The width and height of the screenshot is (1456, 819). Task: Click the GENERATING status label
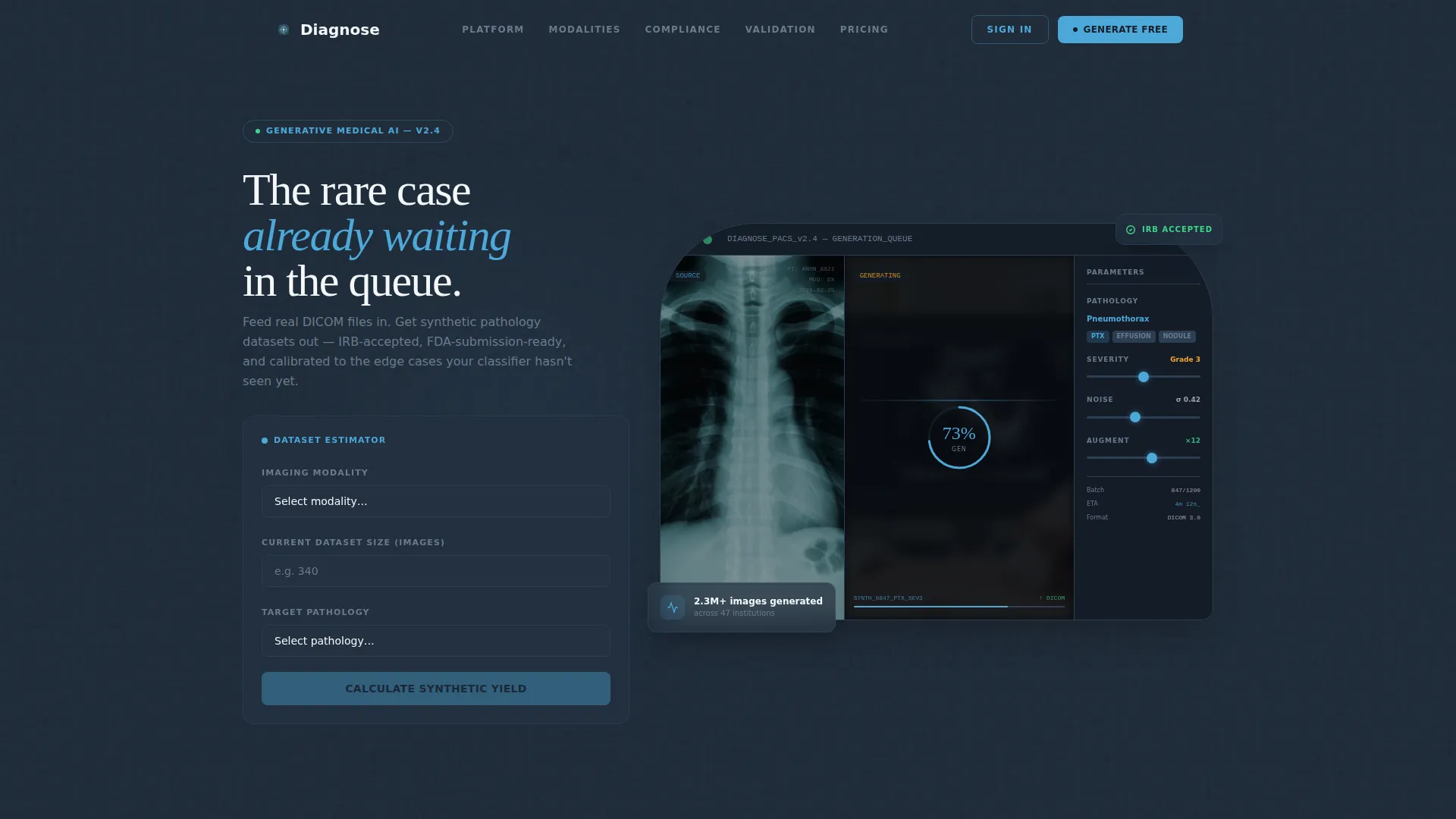coord(880,276)
